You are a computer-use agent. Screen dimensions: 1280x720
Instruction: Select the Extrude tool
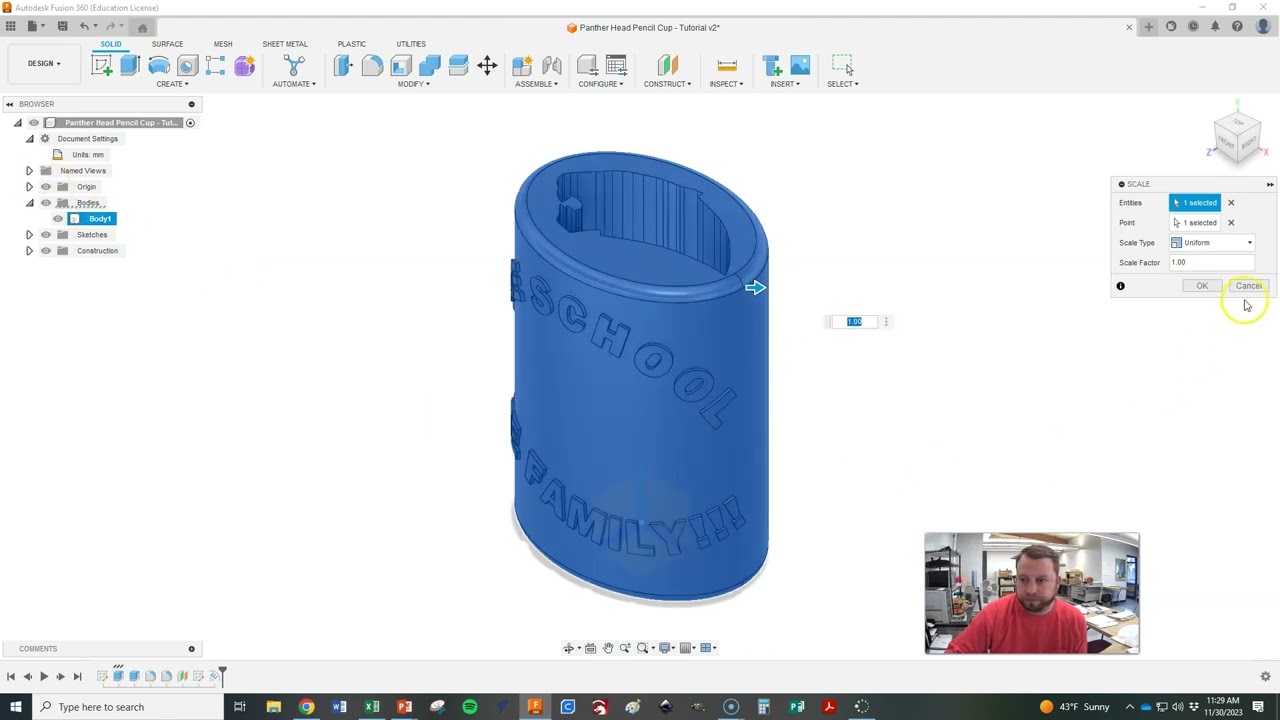coord(130,66)
